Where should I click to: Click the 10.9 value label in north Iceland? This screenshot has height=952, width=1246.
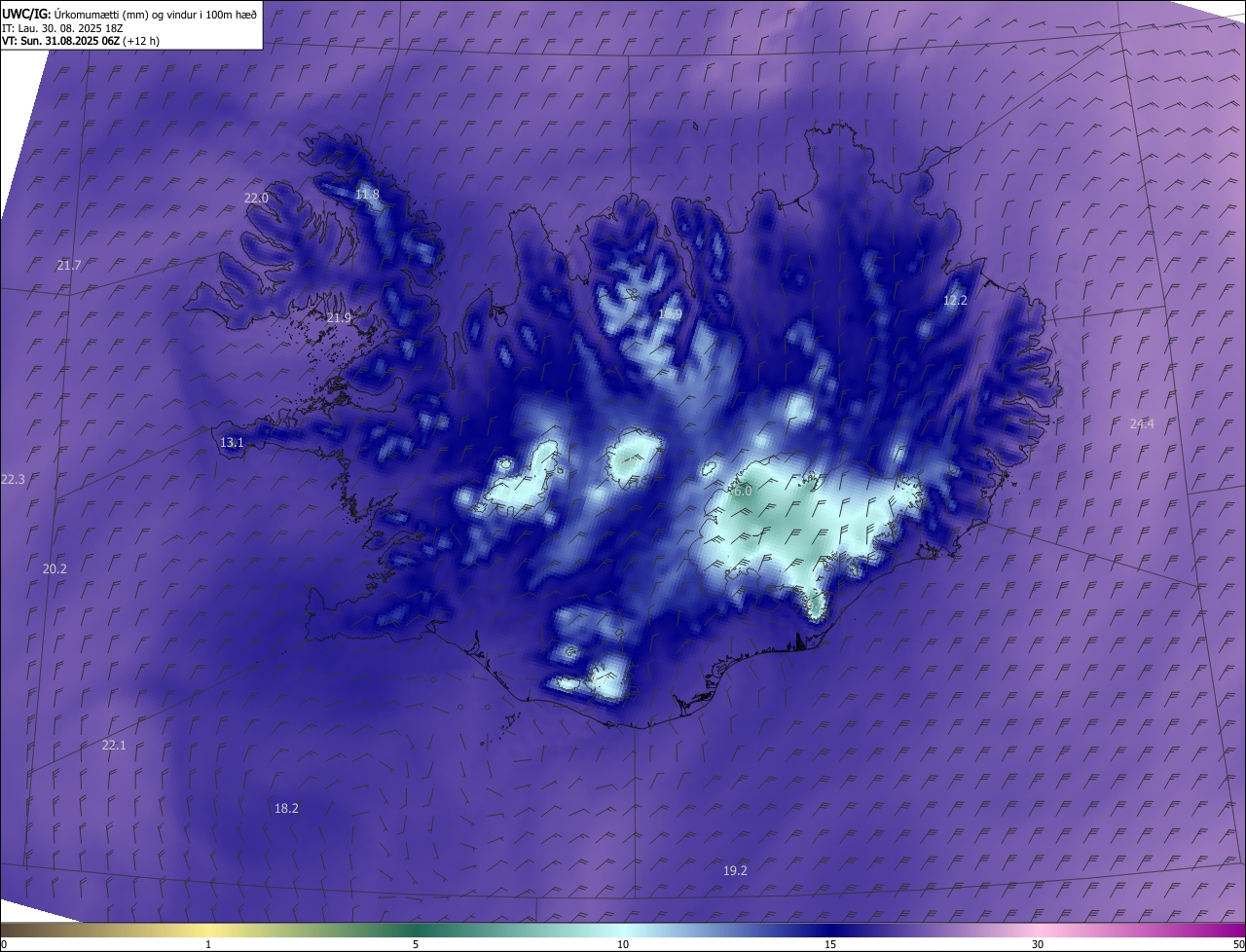(x=670, y=313)
